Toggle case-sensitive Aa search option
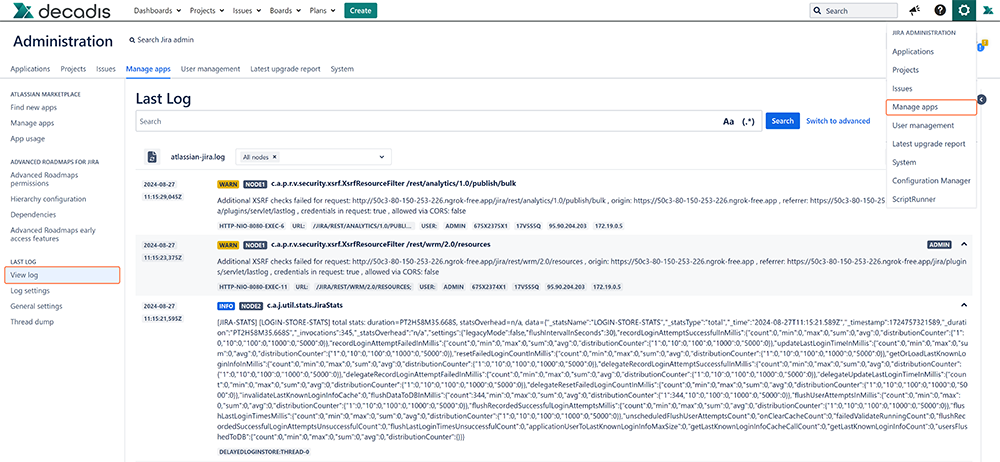Screen dimensions: 1000x462 (x=728, y=121)
